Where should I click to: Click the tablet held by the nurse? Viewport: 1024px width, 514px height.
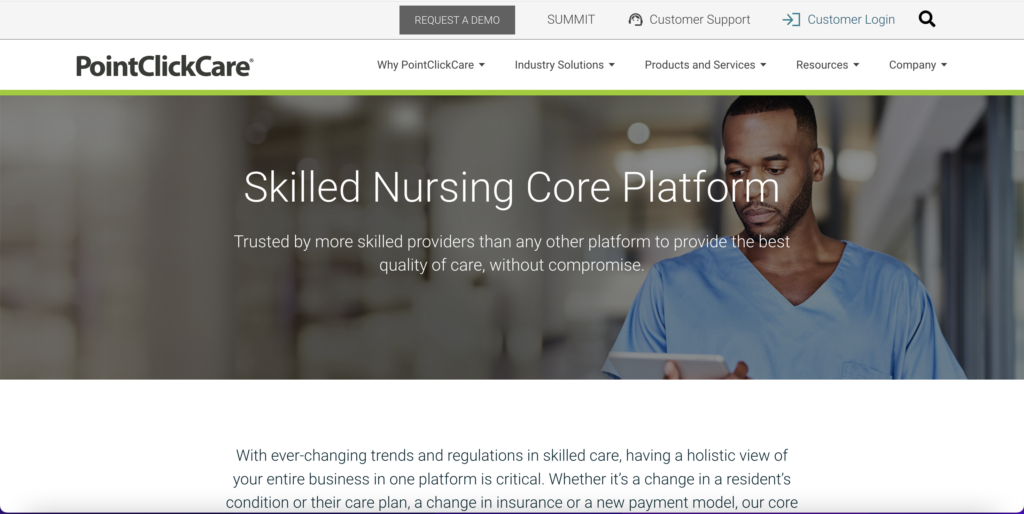pyautogui.click(x=668, y=365)
